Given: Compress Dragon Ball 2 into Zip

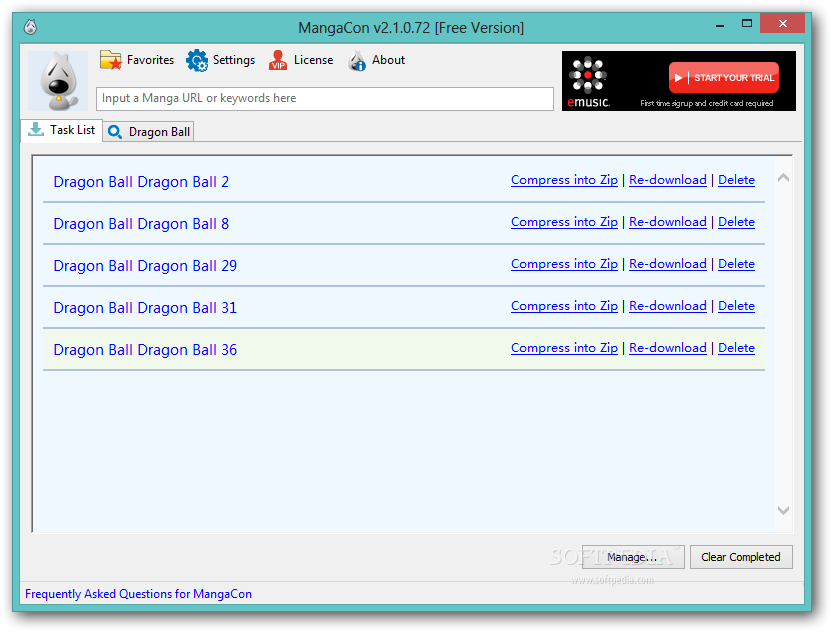Looking at the screenshot, I should click(x=564, y=180).
